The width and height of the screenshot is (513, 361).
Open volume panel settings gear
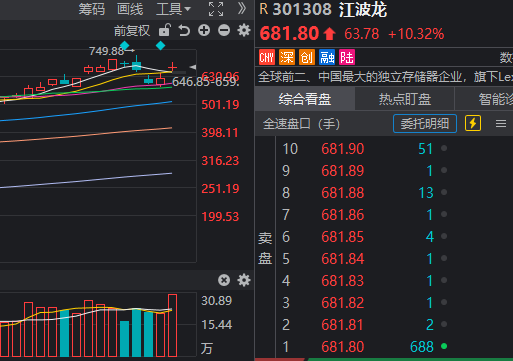pos(244,280)
